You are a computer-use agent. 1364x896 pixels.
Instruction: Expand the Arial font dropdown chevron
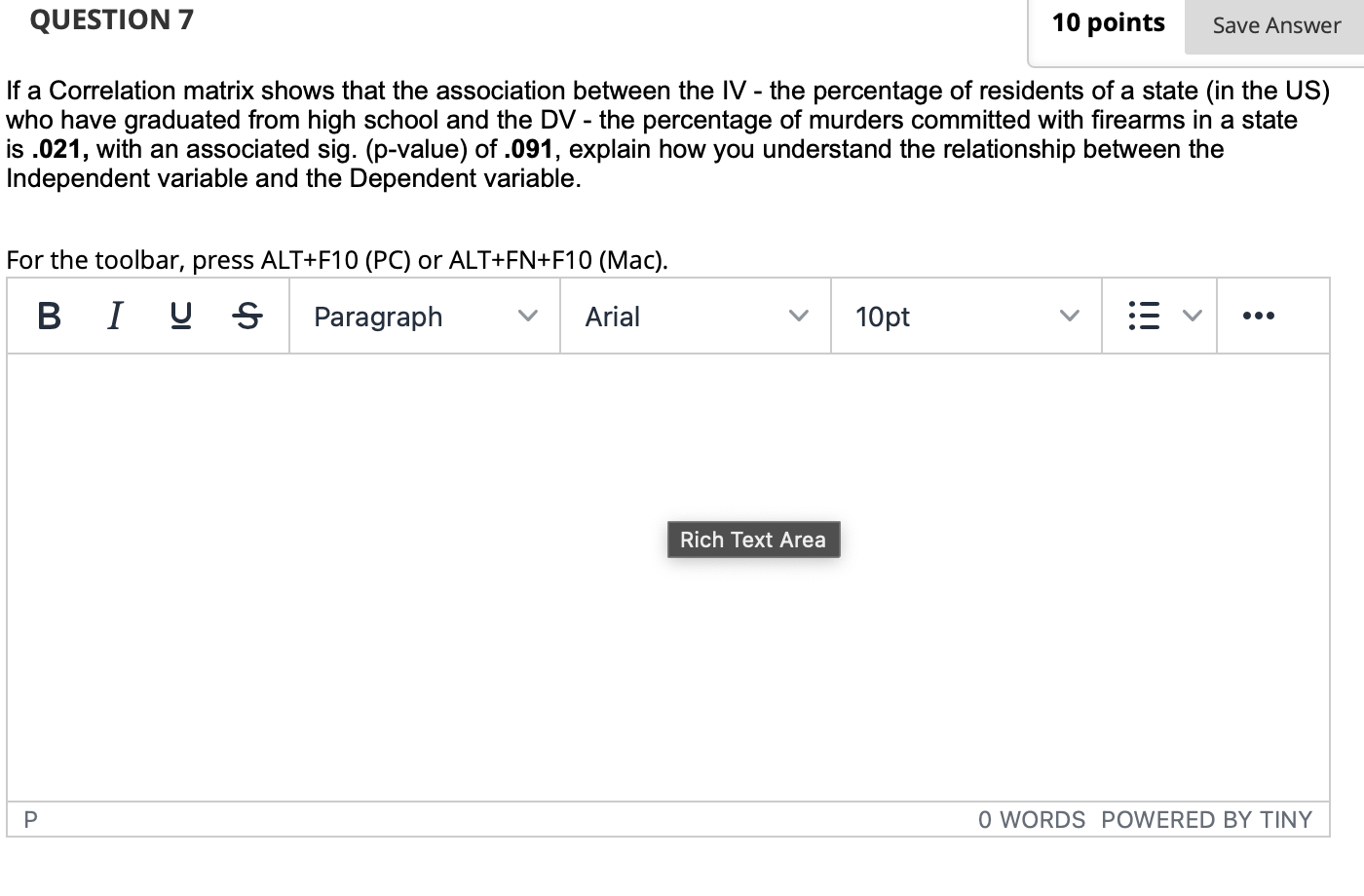799,316
